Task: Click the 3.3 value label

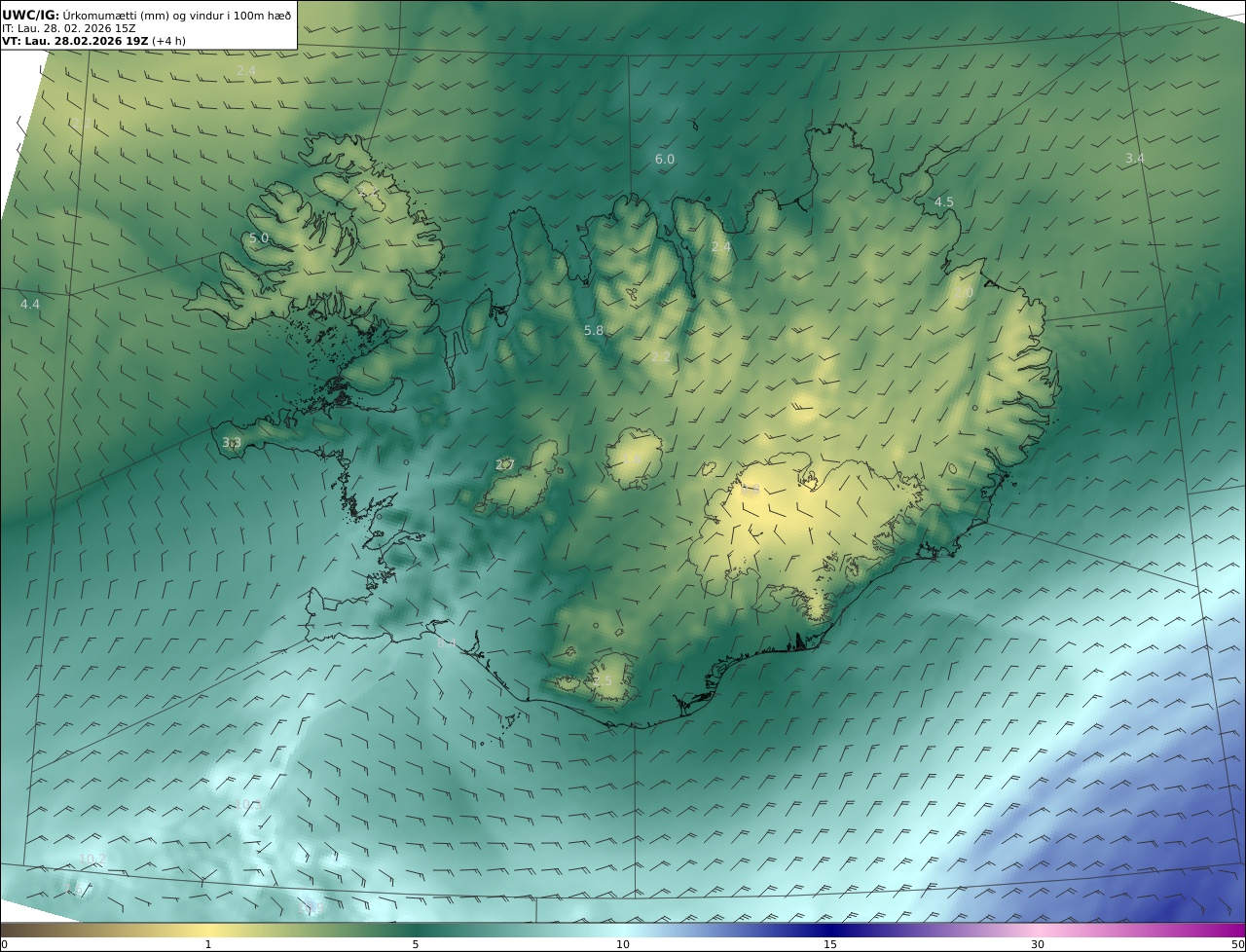Action: pos(232,442)
